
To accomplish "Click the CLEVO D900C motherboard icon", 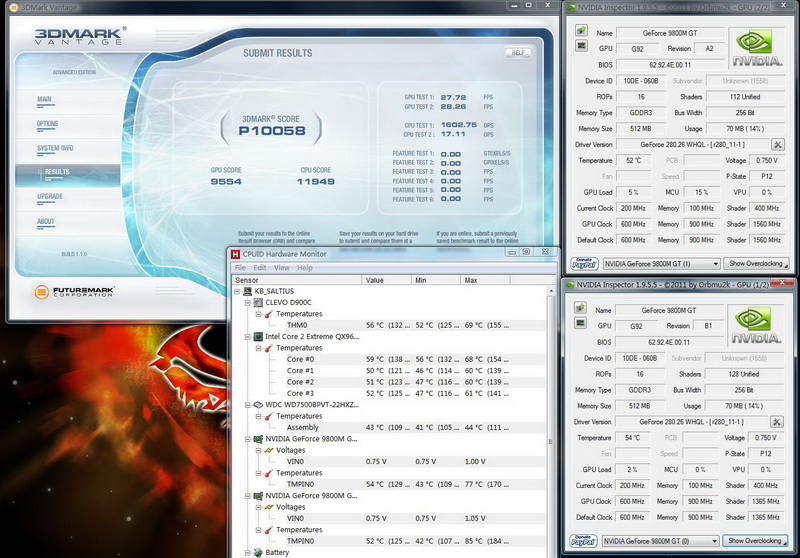I will [258, 302].
